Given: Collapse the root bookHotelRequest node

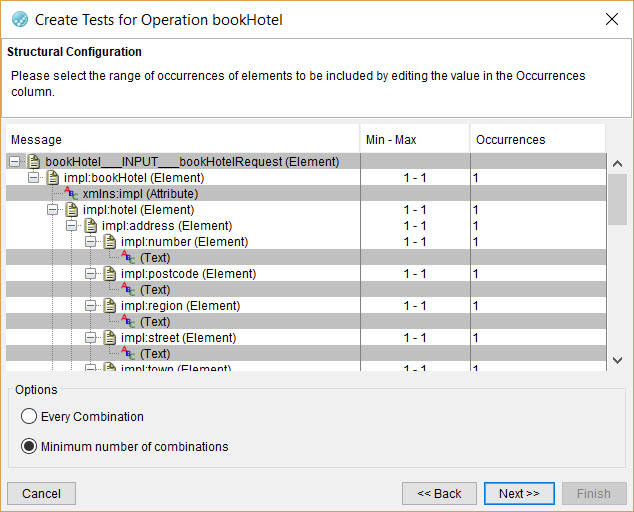Looking at the screenshot, I should click(x=15, y=162).
